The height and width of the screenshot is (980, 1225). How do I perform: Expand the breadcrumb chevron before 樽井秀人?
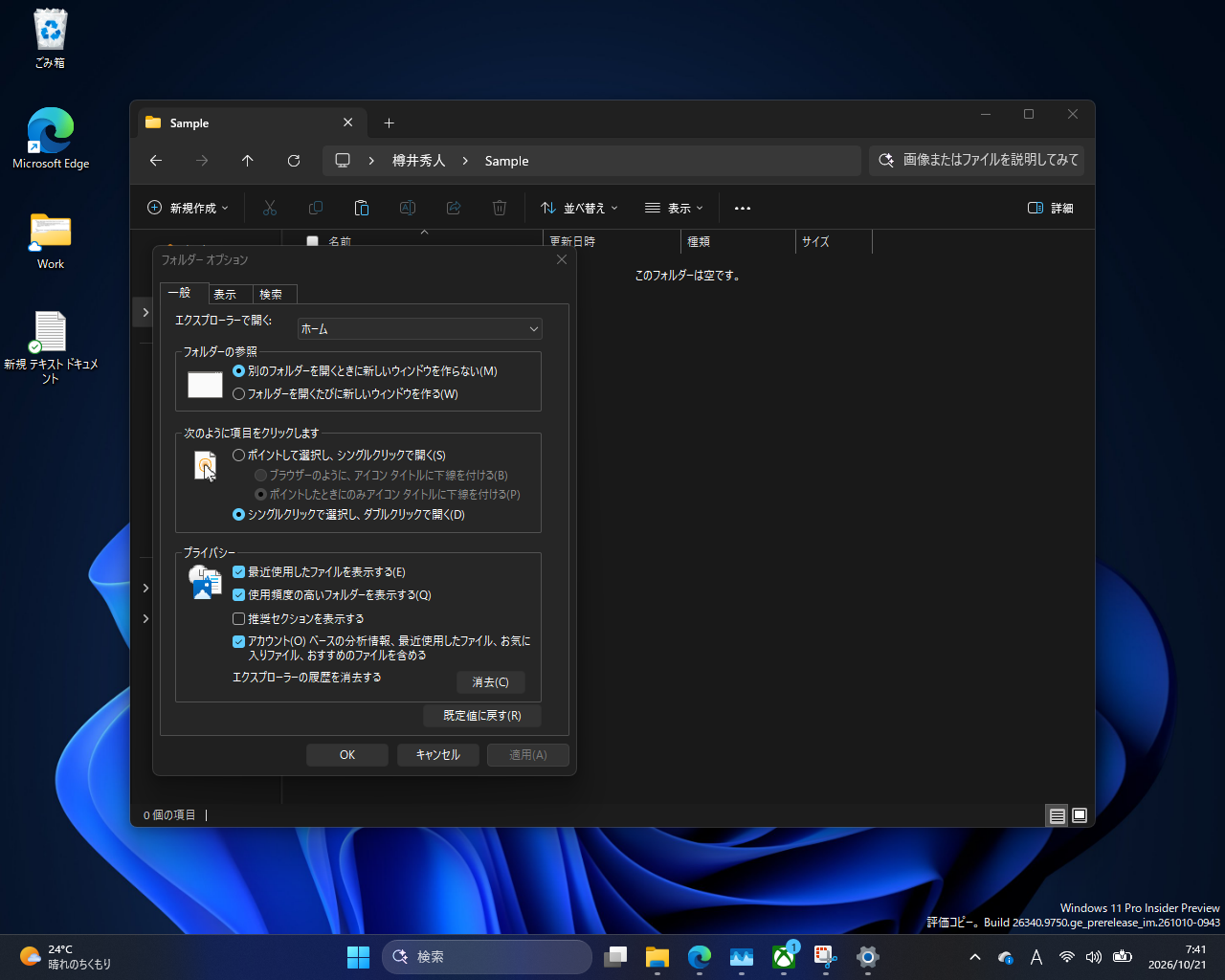point(371,161)
